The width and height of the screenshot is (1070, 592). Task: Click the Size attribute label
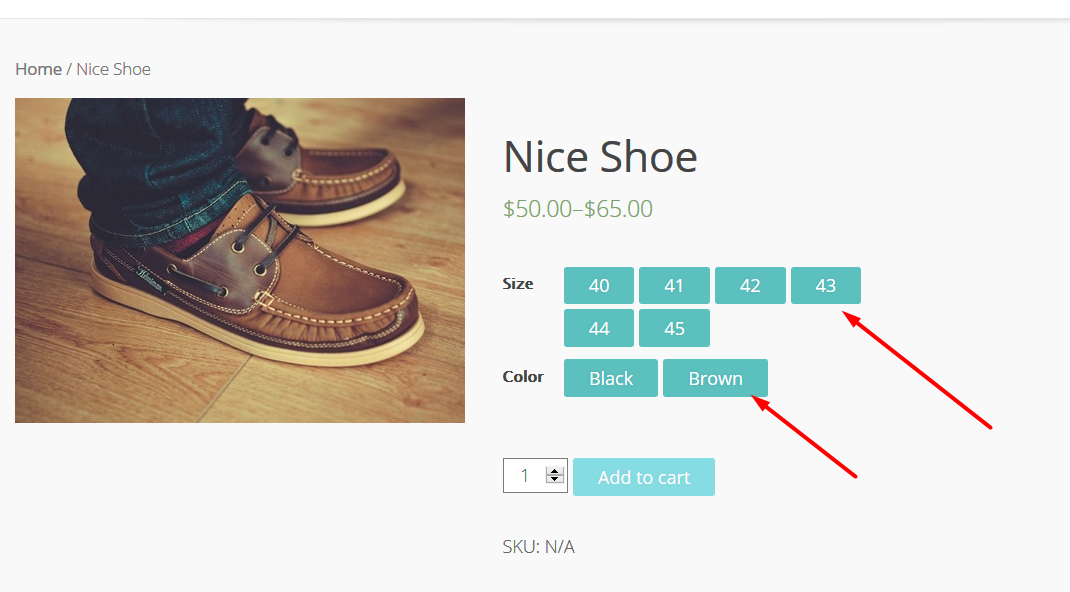(x=518, y=284)
